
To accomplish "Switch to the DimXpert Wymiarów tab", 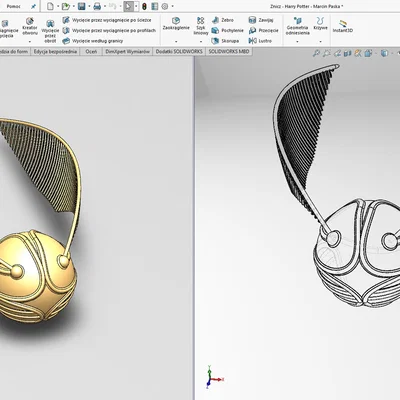I will [x=127, y=52].
